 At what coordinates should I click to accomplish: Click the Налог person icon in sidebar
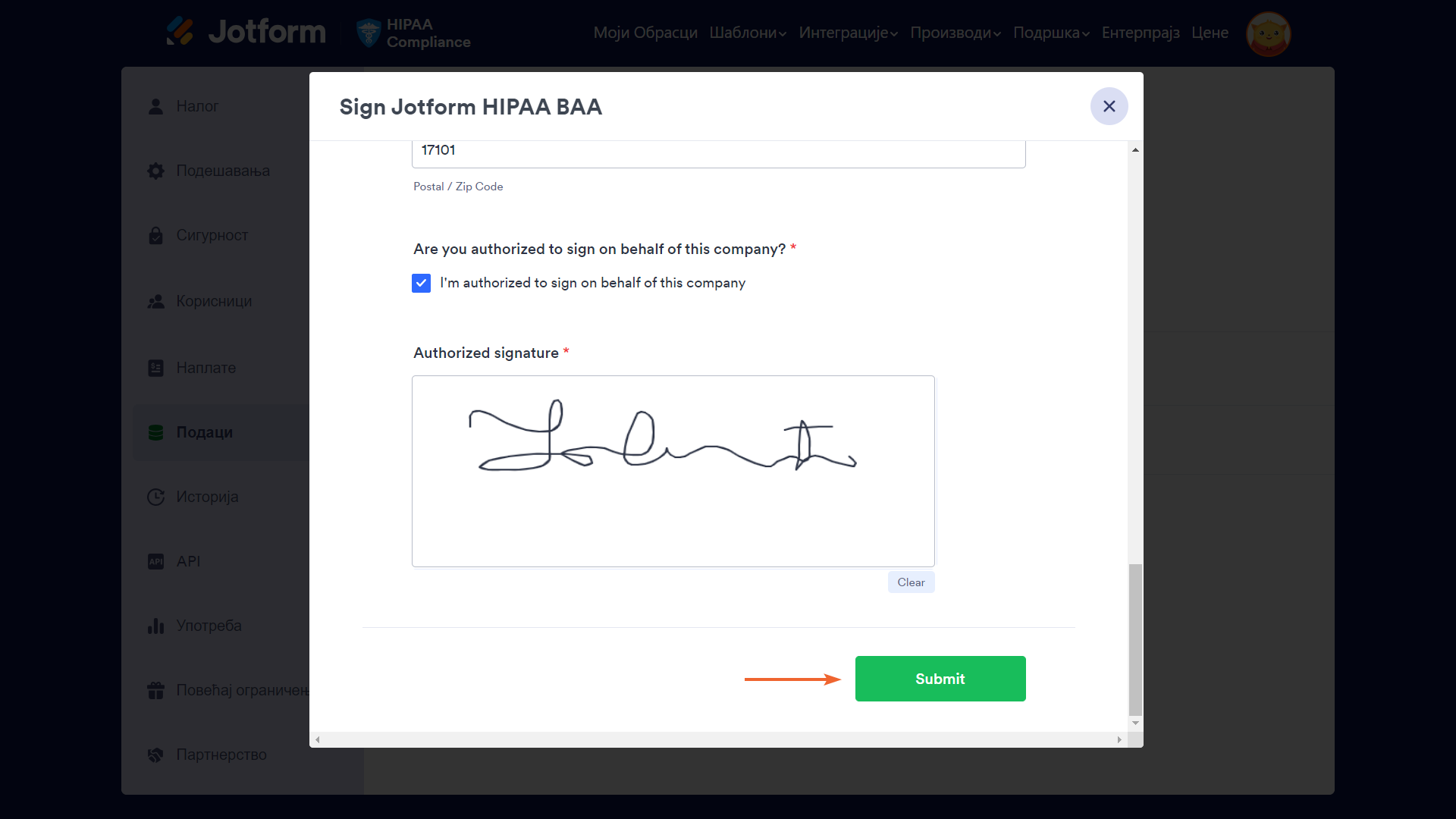[x=156, y=106]
